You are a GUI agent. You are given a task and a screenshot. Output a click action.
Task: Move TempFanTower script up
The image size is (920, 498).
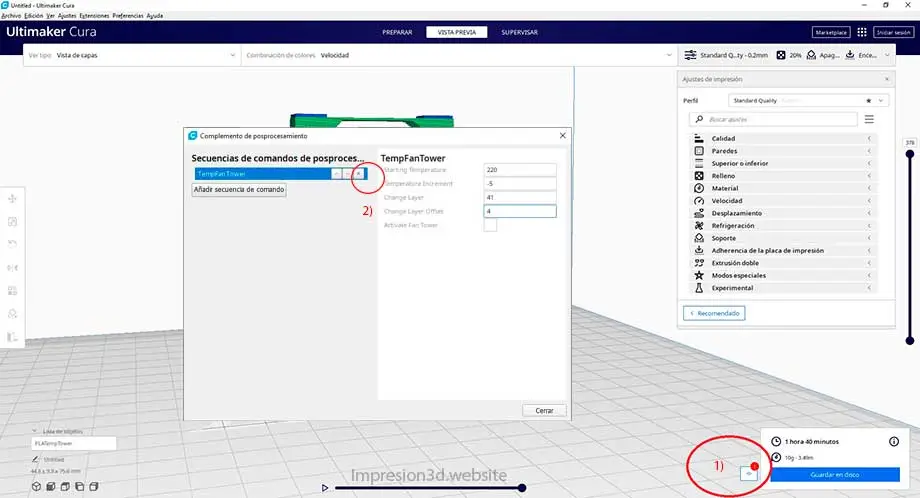336,174
